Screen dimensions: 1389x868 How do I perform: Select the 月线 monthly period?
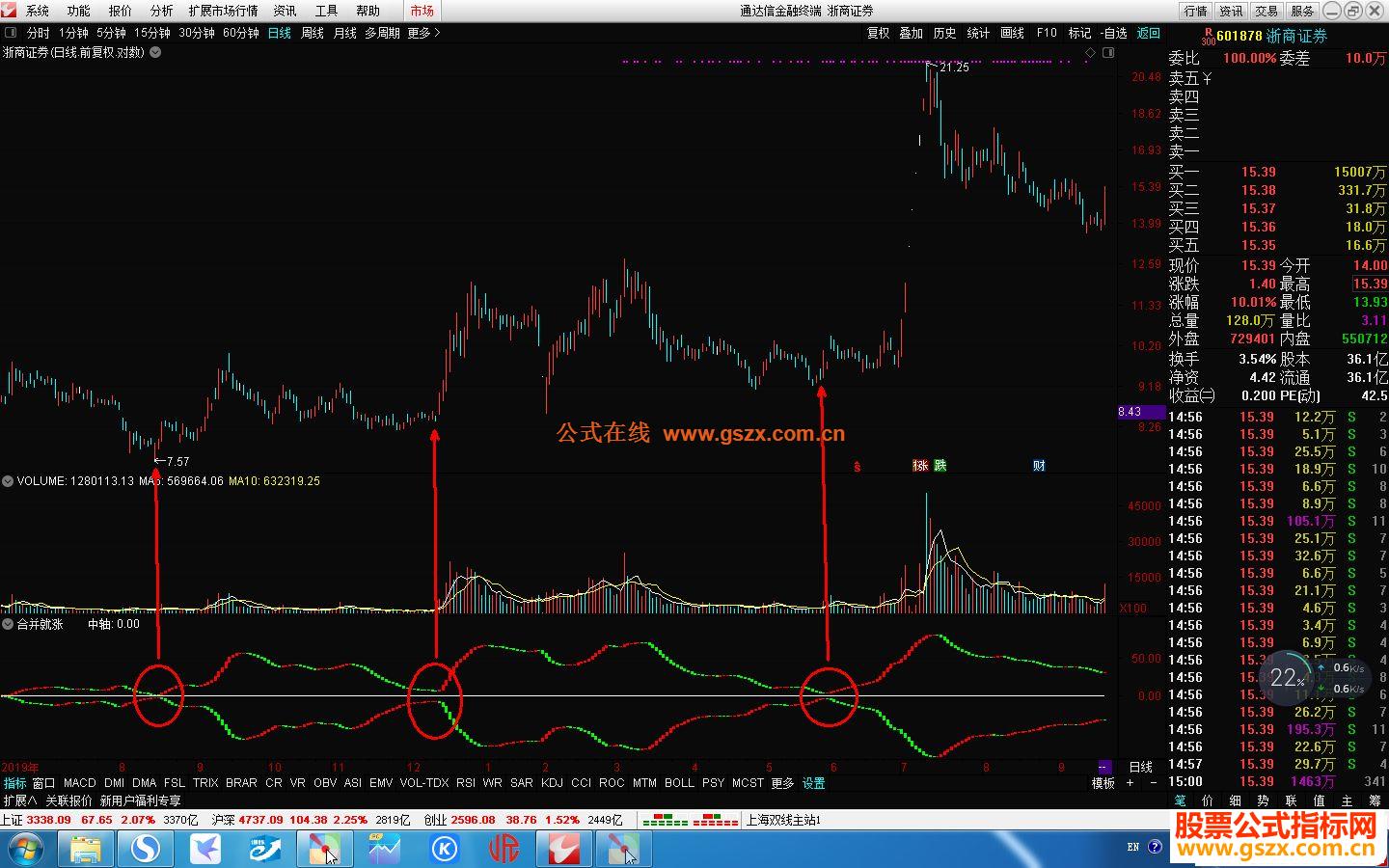pos(344,33)
